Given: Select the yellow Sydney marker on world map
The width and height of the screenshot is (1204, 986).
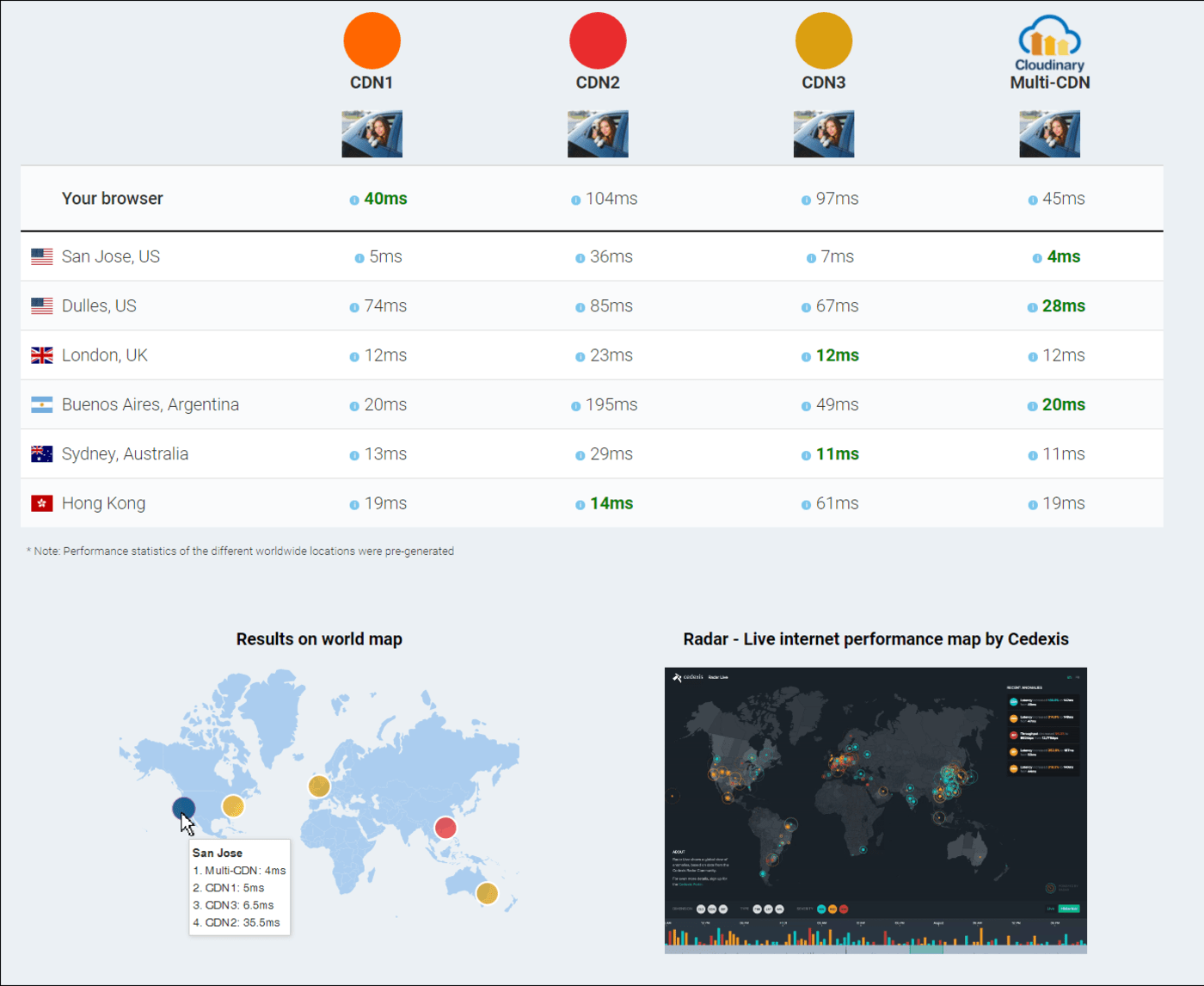Looking at the screenshot, I should 487,893.
